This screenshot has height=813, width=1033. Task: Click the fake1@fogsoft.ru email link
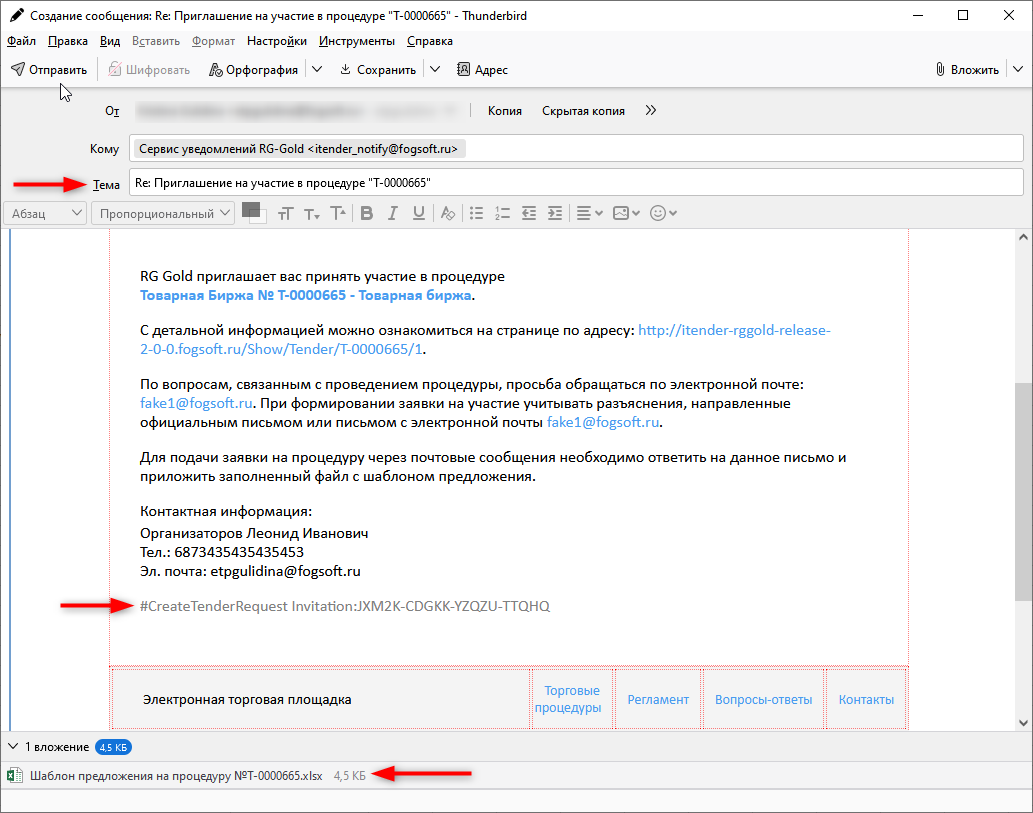click(x=197, y=404)
